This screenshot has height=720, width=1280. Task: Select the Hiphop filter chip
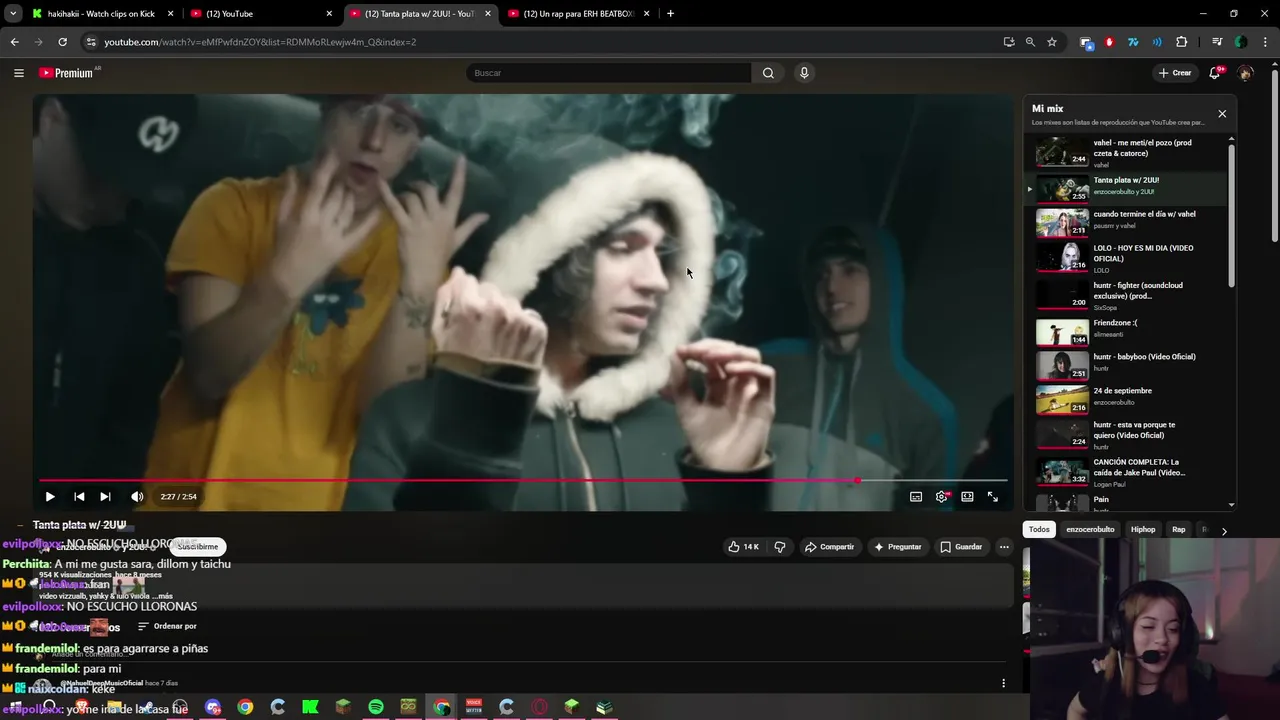tap(1143, 530)
